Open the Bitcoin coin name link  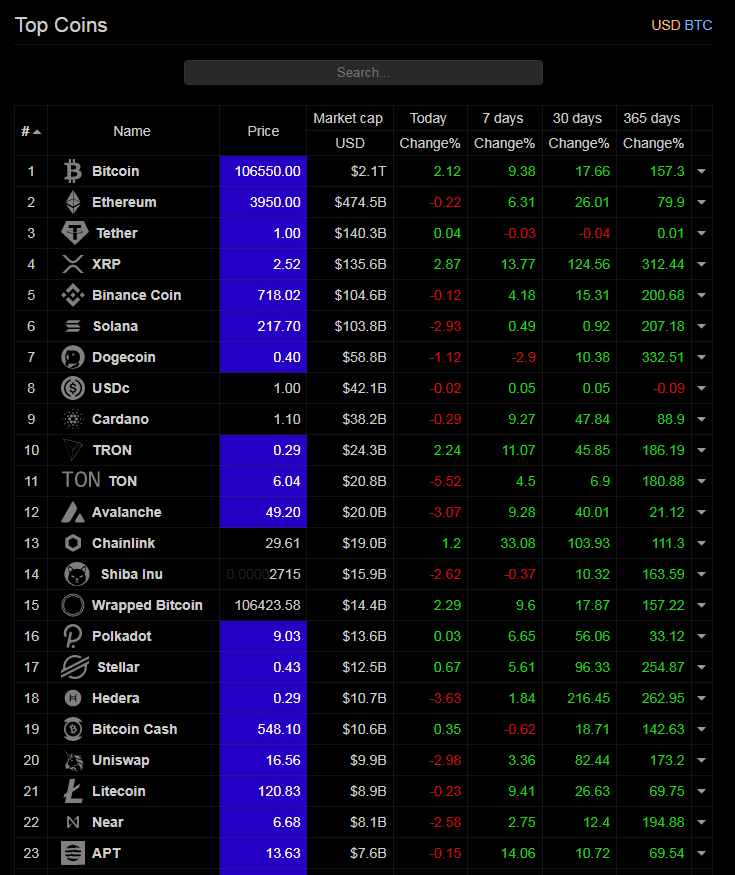116,171
